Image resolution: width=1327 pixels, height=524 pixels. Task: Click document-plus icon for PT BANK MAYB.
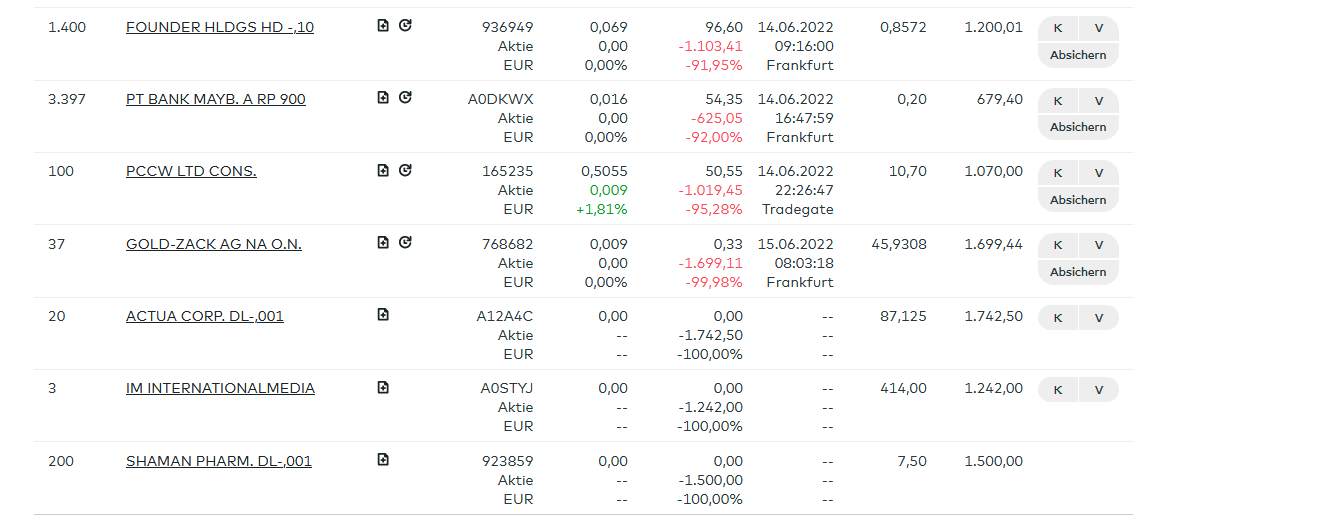pyautogui.click(x=383, y=97)
